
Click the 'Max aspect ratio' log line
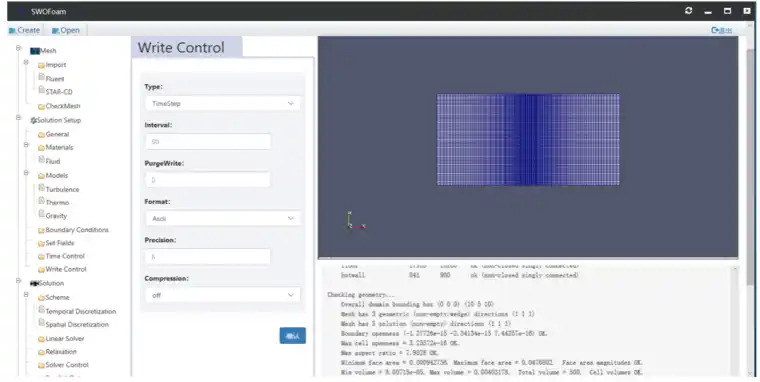pos(389,353)
